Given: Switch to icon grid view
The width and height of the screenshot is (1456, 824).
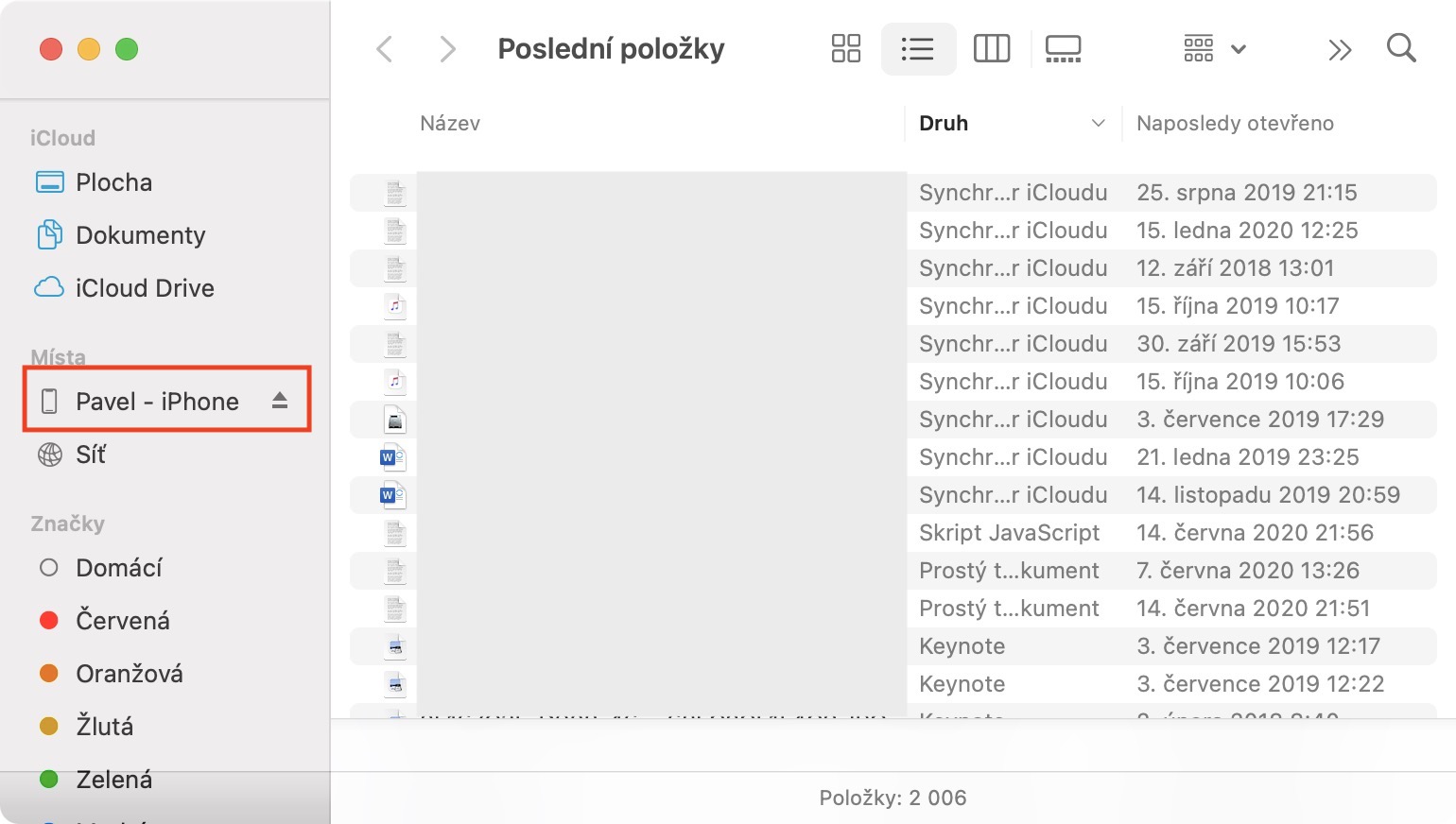Looking at the screenshot, I should pos(845,48).
